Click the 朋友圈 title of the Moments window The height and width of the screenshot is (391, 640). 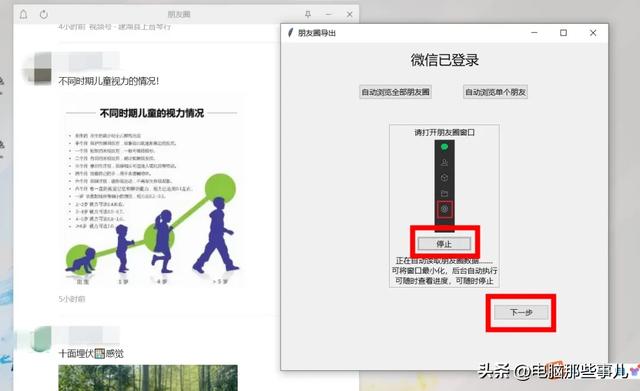(179, 14)
